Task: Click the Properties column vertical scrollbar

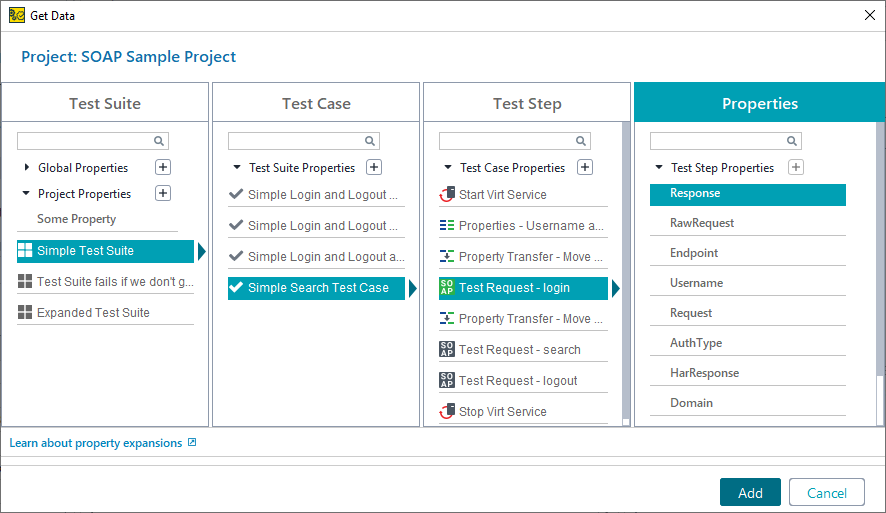Action: 880,273
